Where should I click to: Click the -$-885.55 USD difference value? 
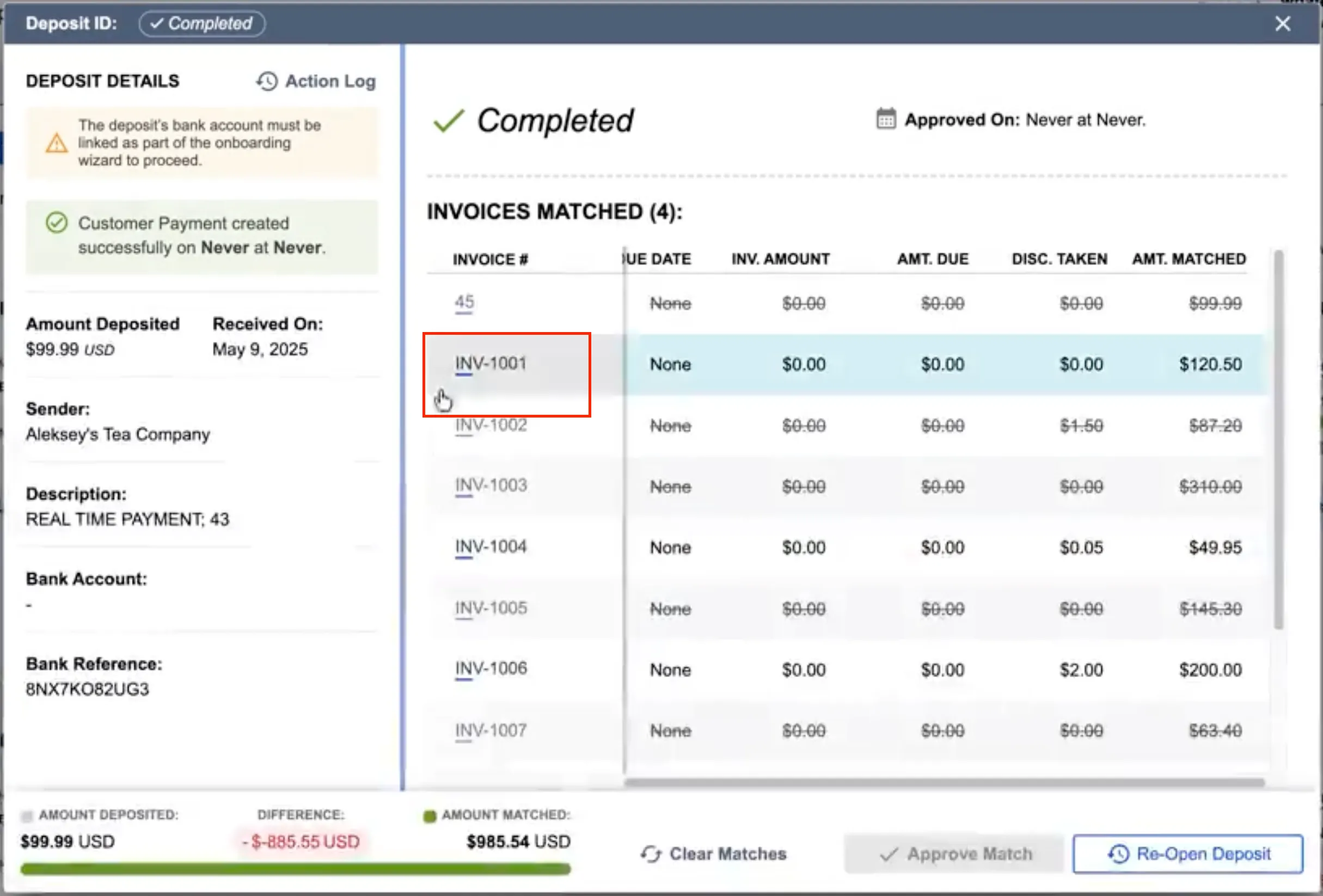pyautogui.click(x=301, y=842)
